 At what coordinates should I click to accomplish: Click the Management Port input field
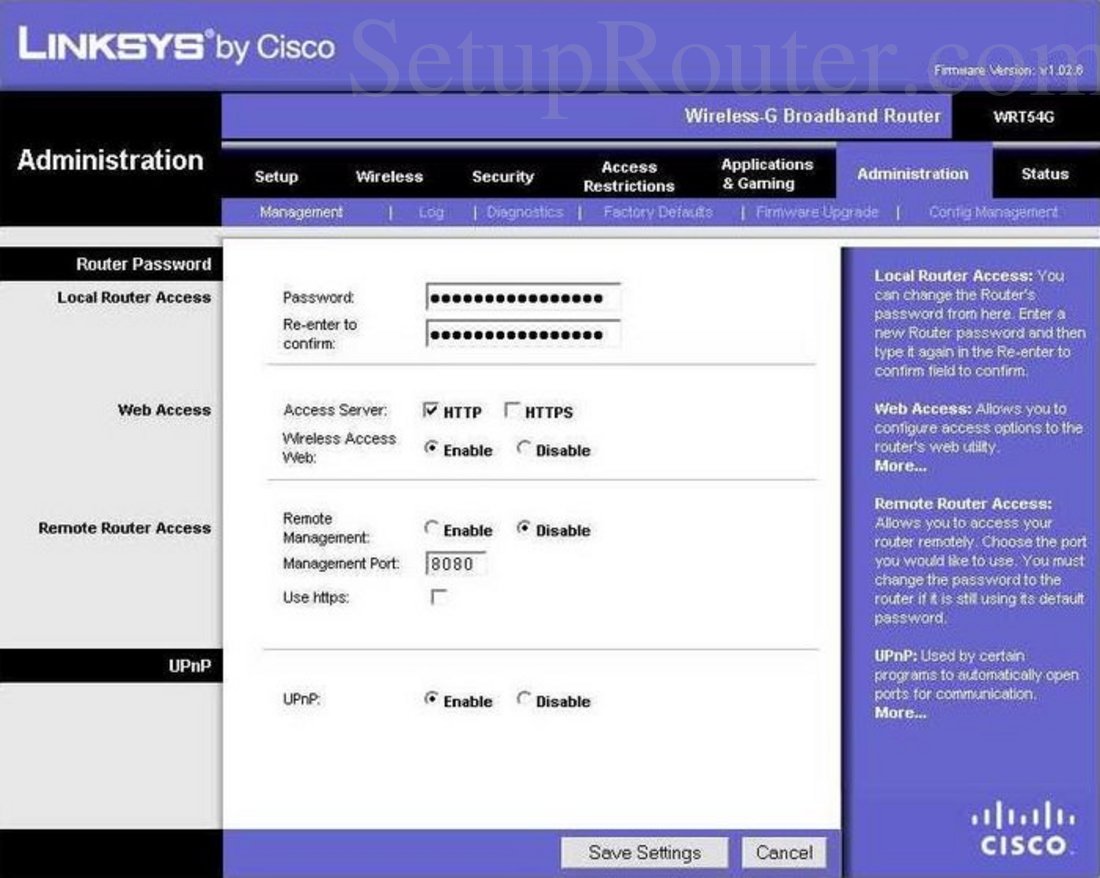coord(457,563)
